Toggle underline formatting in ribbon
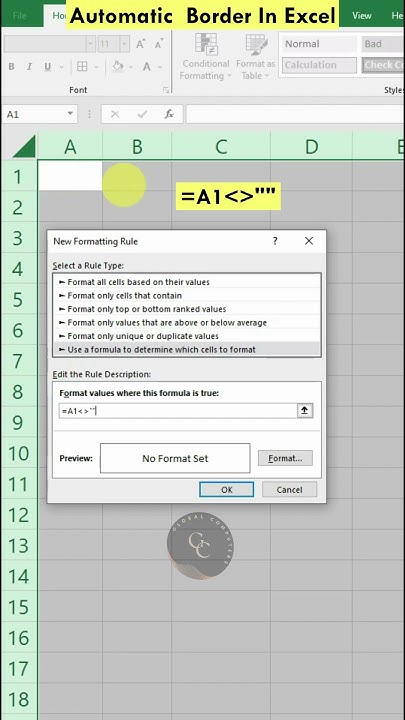The width and height of the screenshot is (405, 720). pos(47,67)
